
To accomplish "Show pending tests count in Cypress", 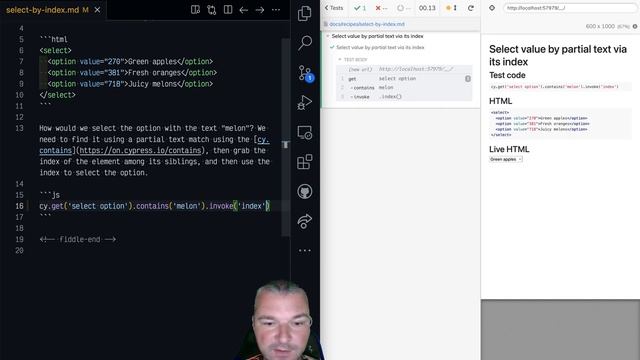I will pyautogui.click(x=404, y=8).
